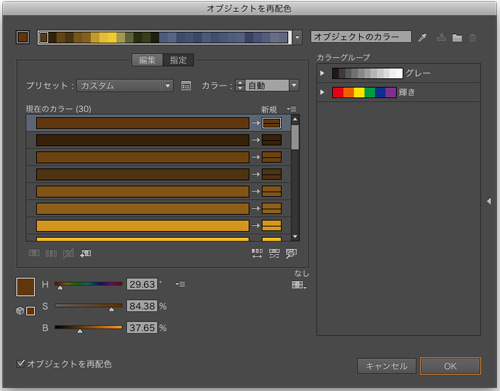This screenshot has width=500, height=391.
Task: Click the find color in artwork magnifier icon
Action: pos(291,254)
